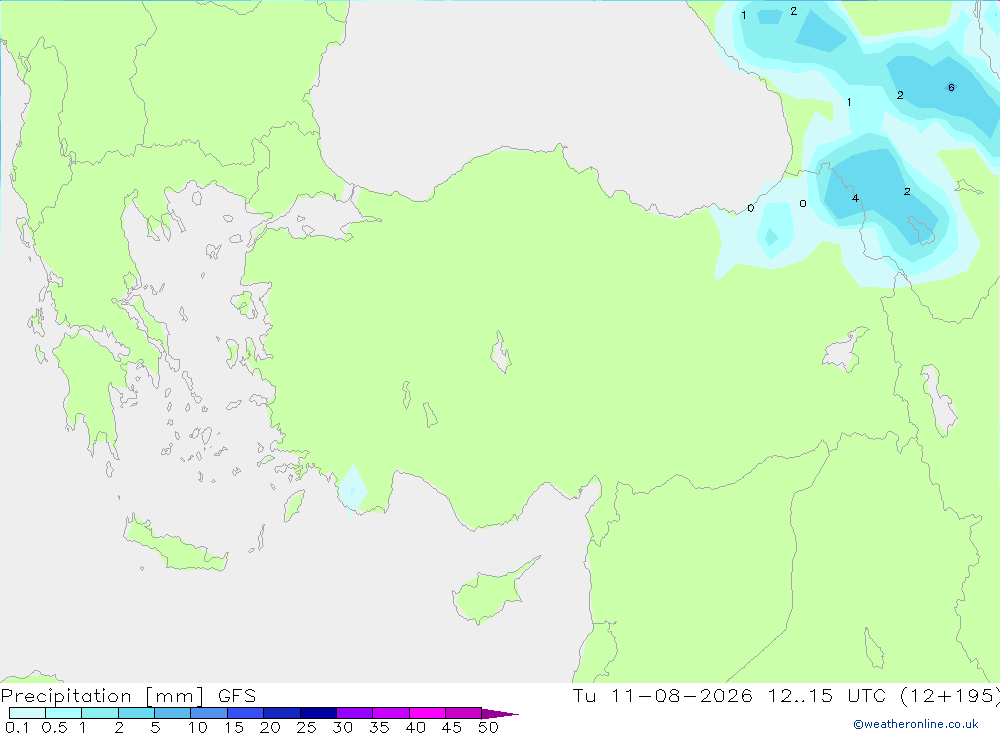Click the '4' precipitation value on map
The width and height of the screenshot is (1000, 733).
click(x=855, y=198)
